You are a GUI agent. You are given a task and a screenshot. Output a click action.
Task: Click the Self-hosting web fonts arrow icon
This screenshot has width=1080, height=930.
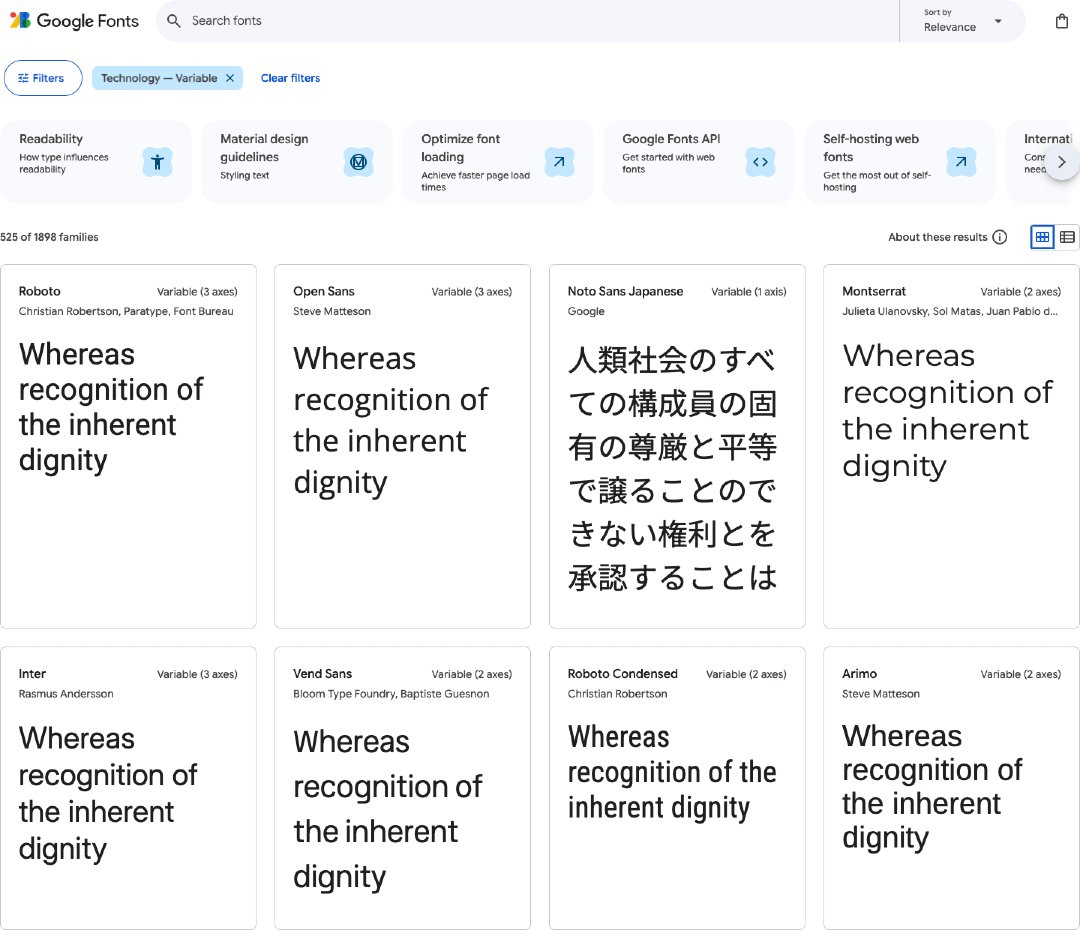pos(961,162)
